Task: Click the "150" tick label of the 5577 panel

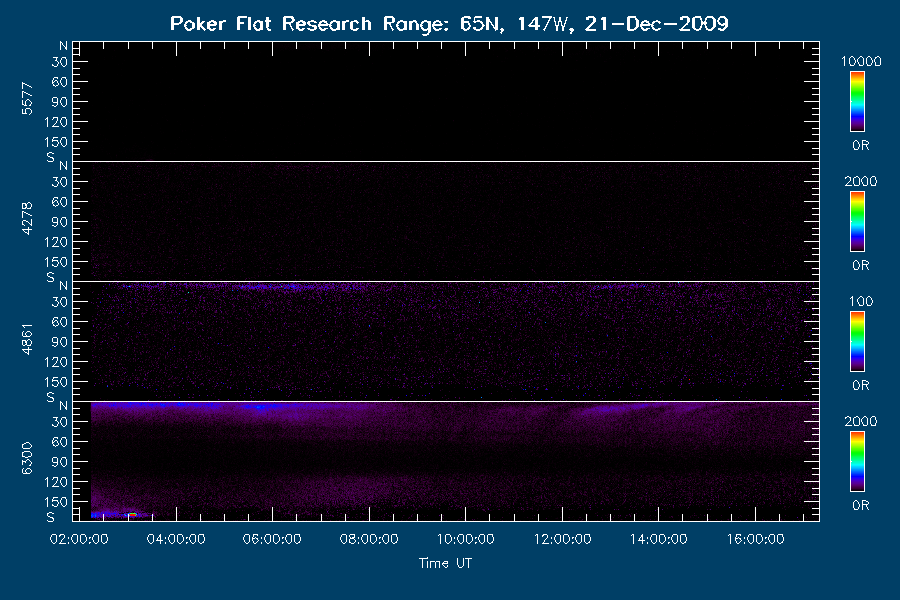Action: pyautogui.click(x=56, y=142)
